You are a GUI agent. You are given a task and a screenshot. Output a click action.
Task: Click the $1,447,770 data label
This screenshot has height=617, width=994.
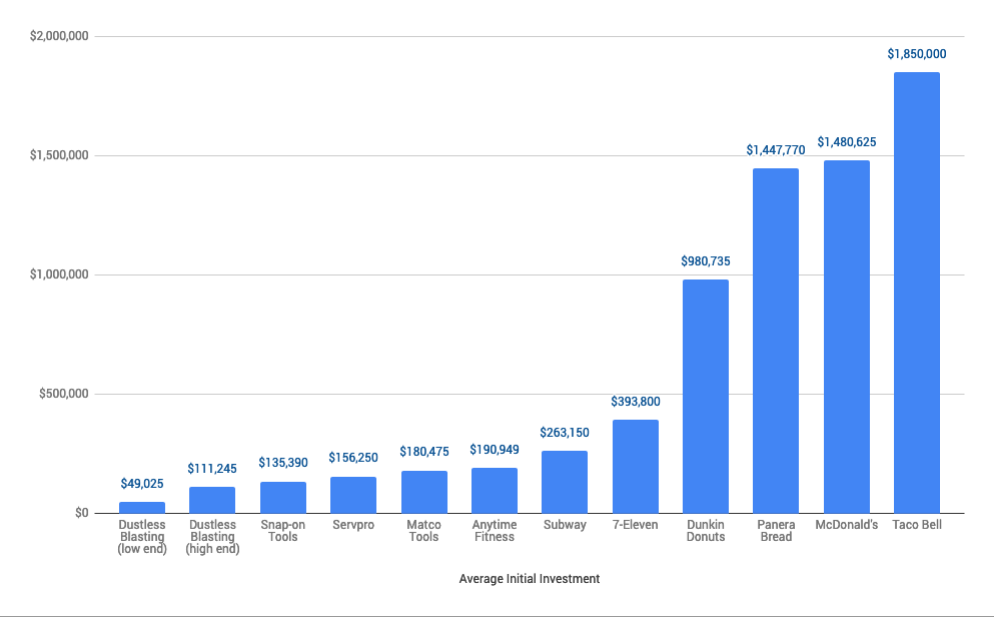tap(776, 150)
